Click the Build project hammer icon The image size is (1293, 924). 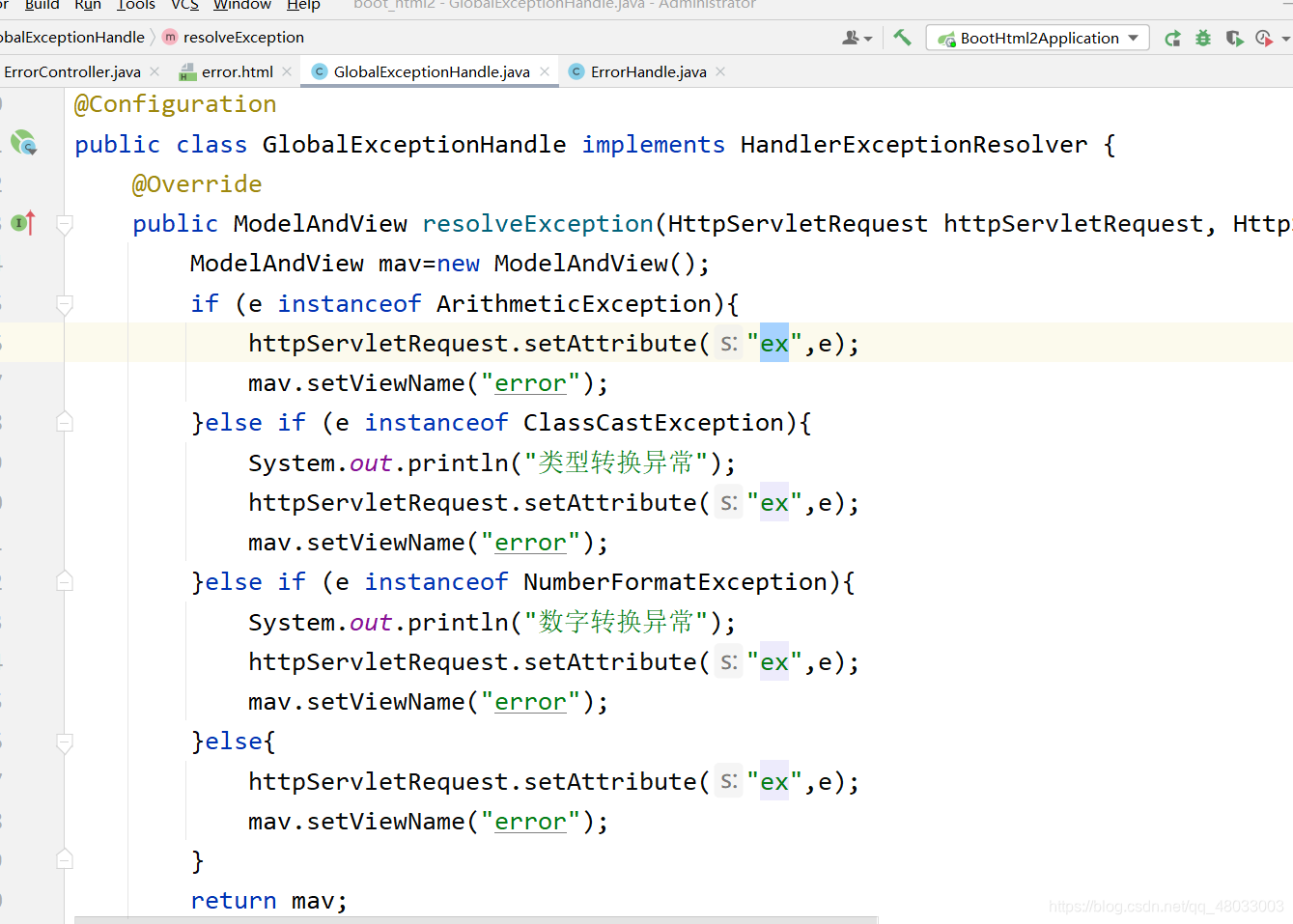(902, 38)
